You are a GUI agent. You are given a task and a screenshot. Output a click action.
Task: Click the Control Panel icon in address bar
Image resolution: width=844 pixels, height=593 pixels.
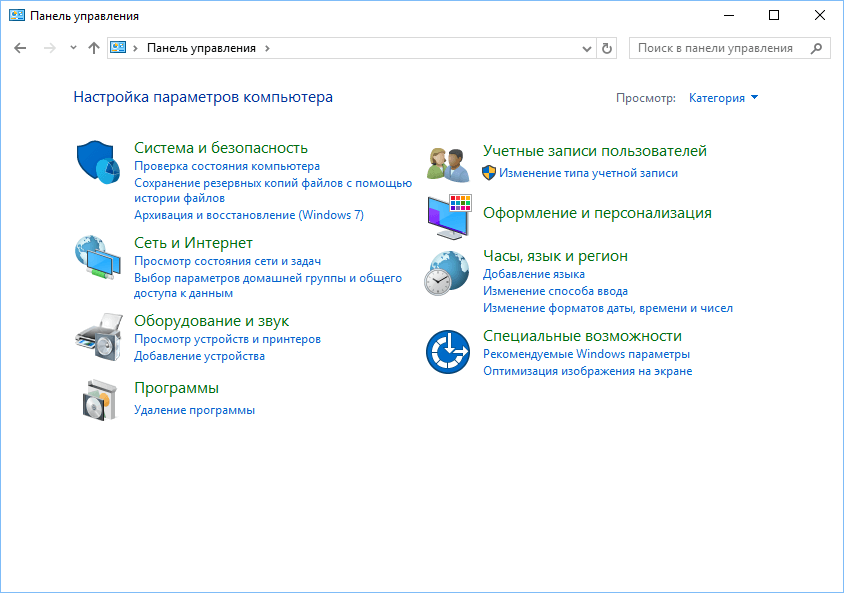point(120,47)
